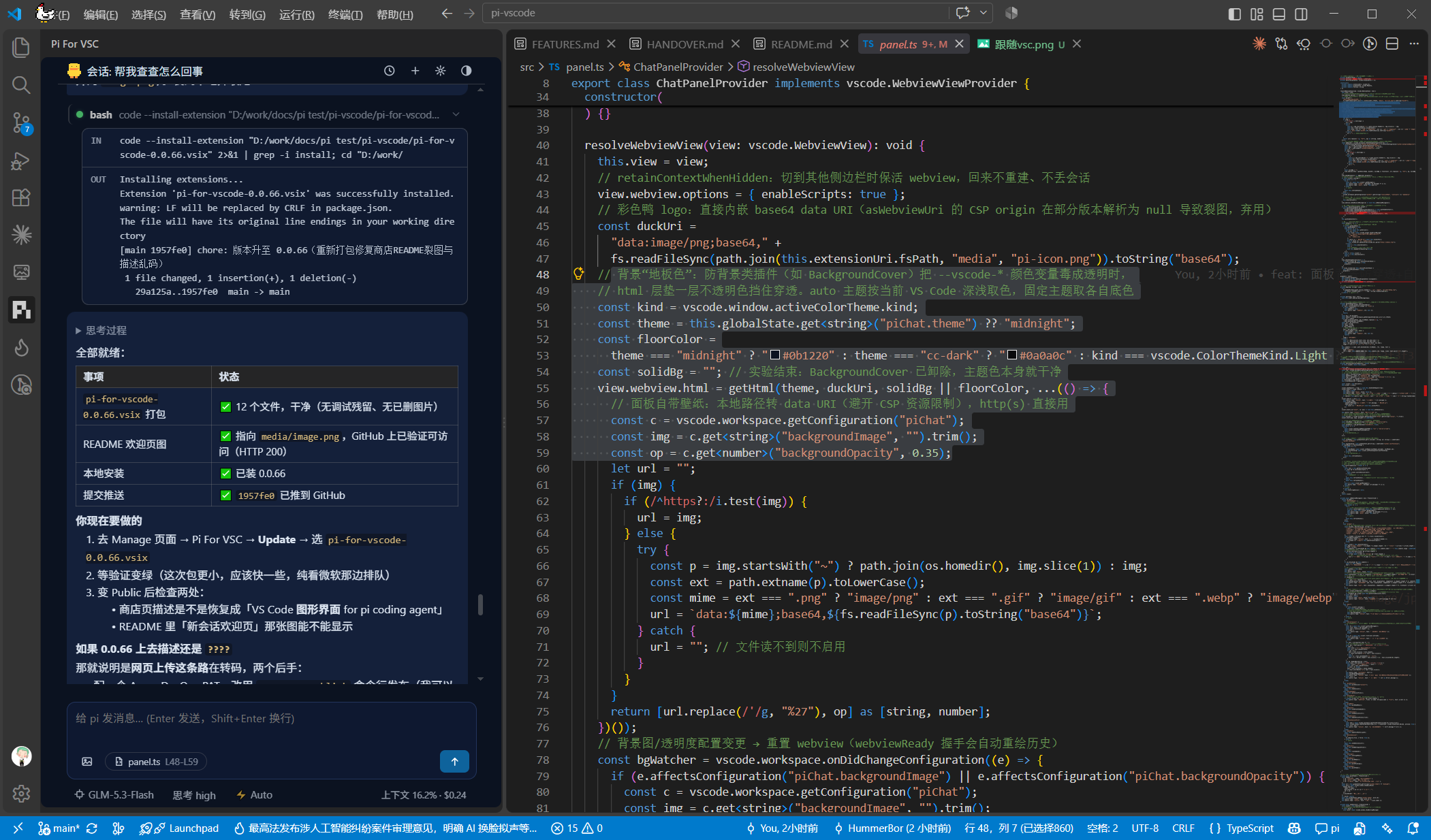This screenshot has height=840, width=1431.
Task: Open the GLM-5.3-Flash model selector
Action: (114, 794)
